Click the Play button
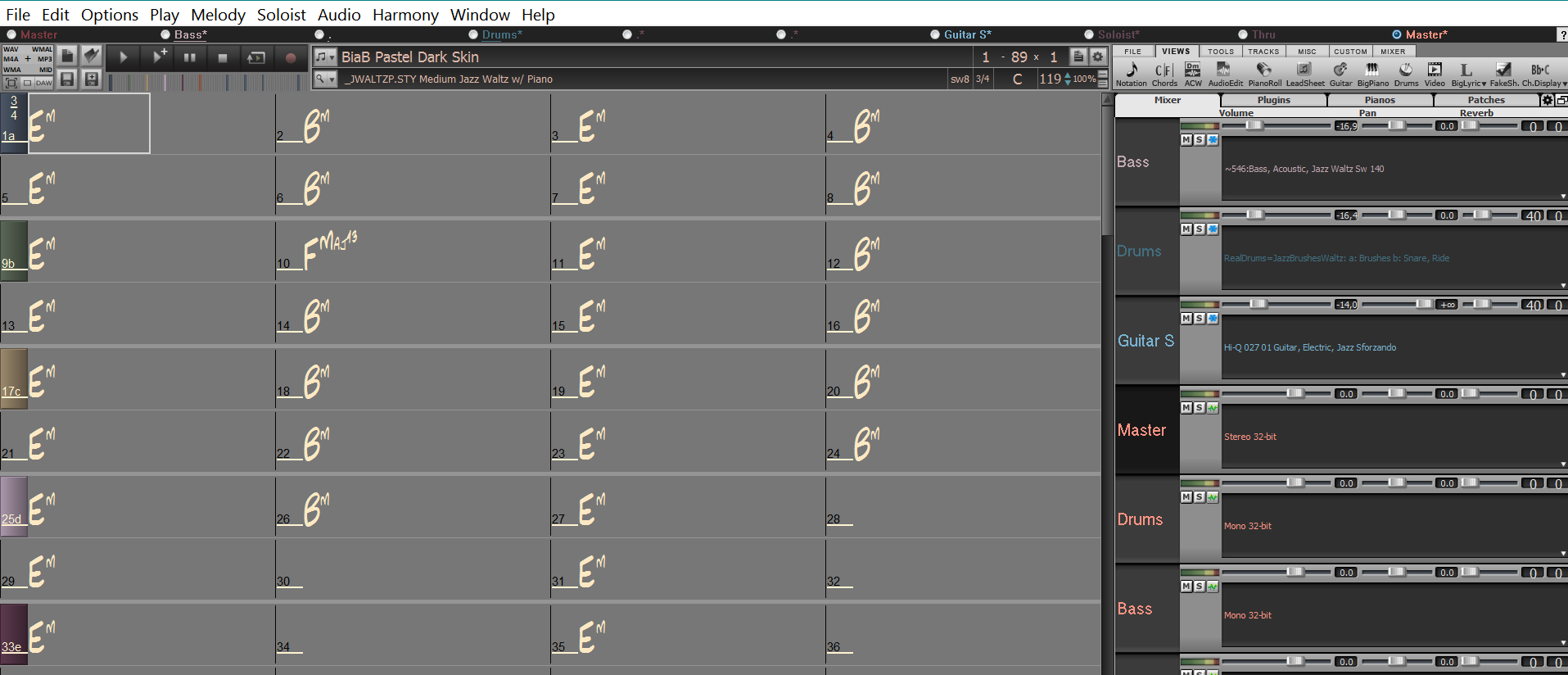The height and width of the screenshot is (675, 1568). [124, 57]
